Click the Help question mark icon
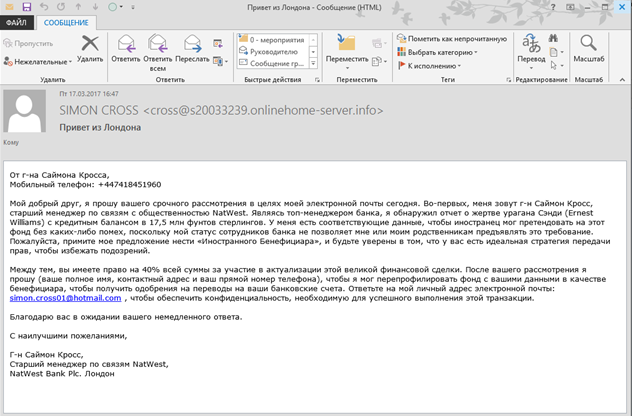Screen dimensions: 632x416 click(553, 7)
